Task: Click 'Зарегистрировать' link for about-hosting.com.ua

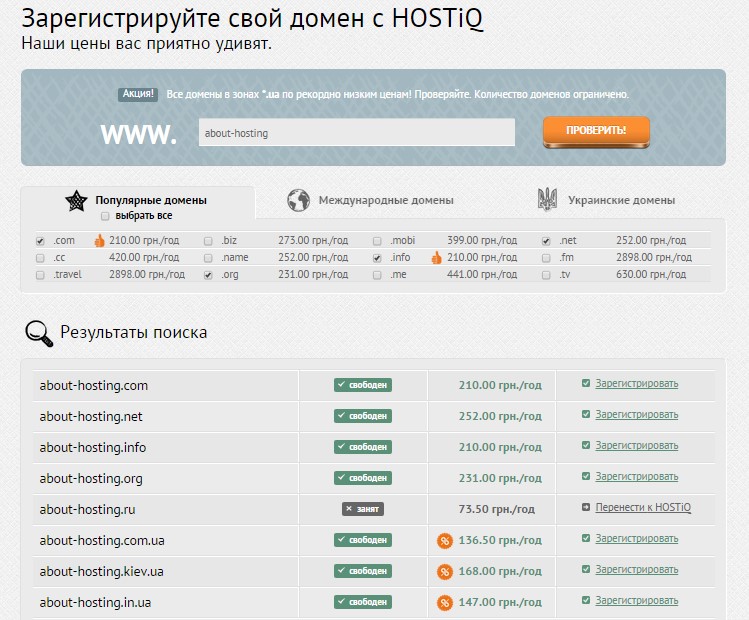Action: (636, 539)
